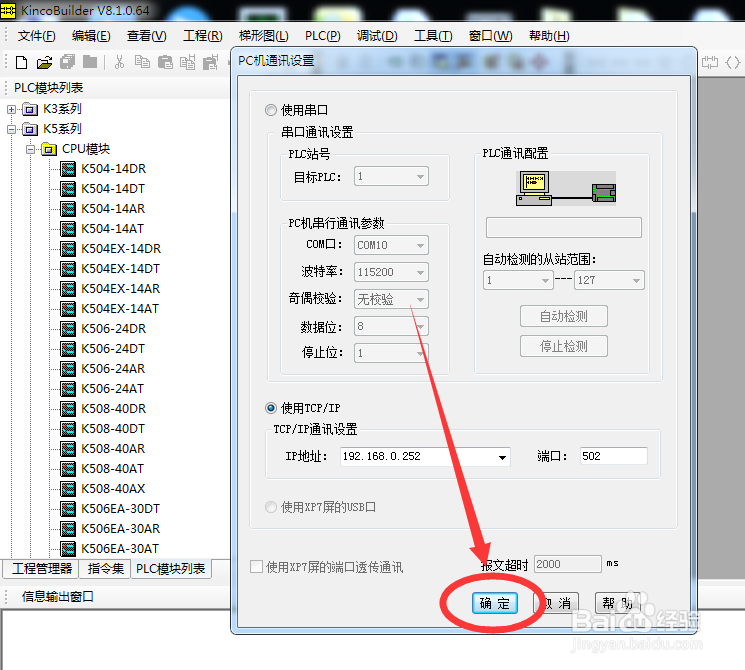Collapse the K5系列 tree node

tap(11, 130)
